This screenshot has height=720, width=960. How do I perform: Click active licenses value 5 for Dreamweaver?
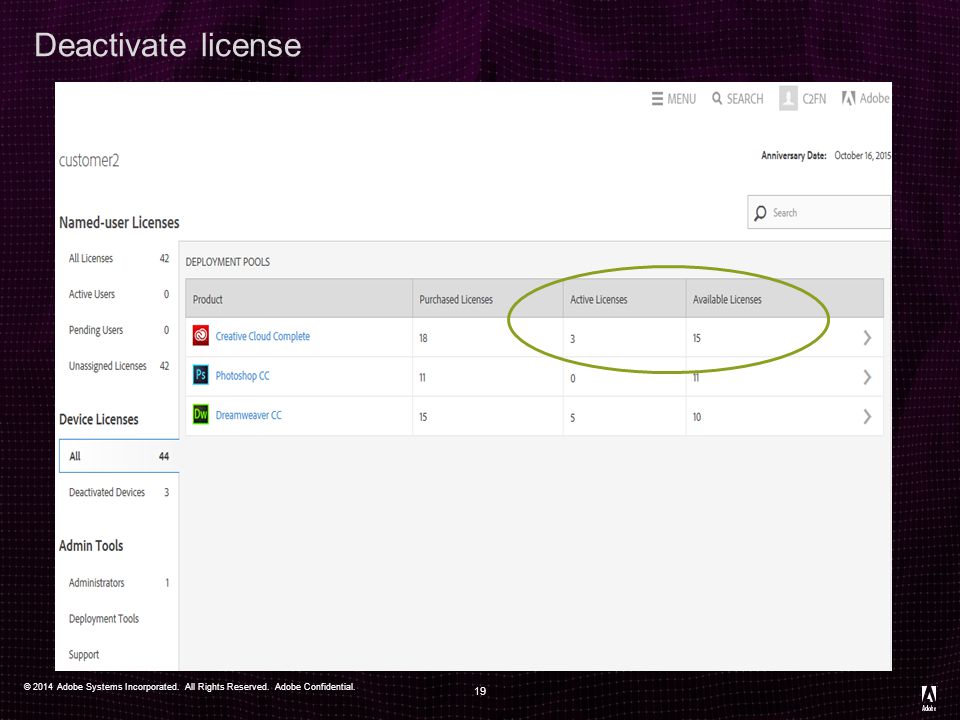tap(572, 418)
